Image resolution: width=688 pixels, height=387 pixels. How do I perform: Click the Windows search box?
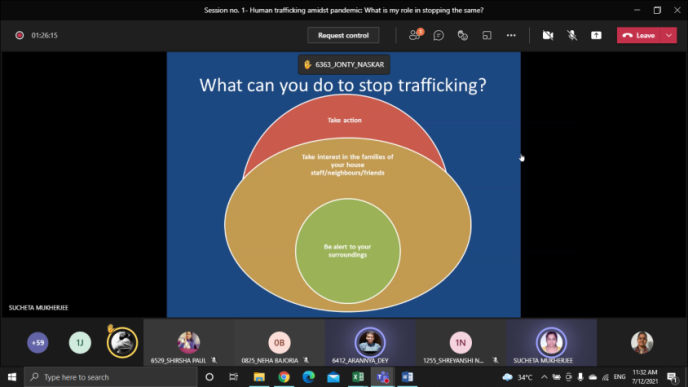coord(110,377)
